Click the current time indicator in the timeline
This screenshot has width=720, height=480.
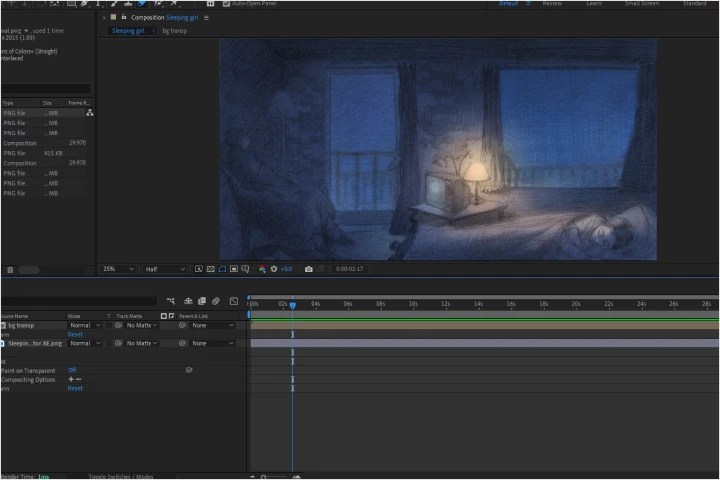[x=292, y=305]
